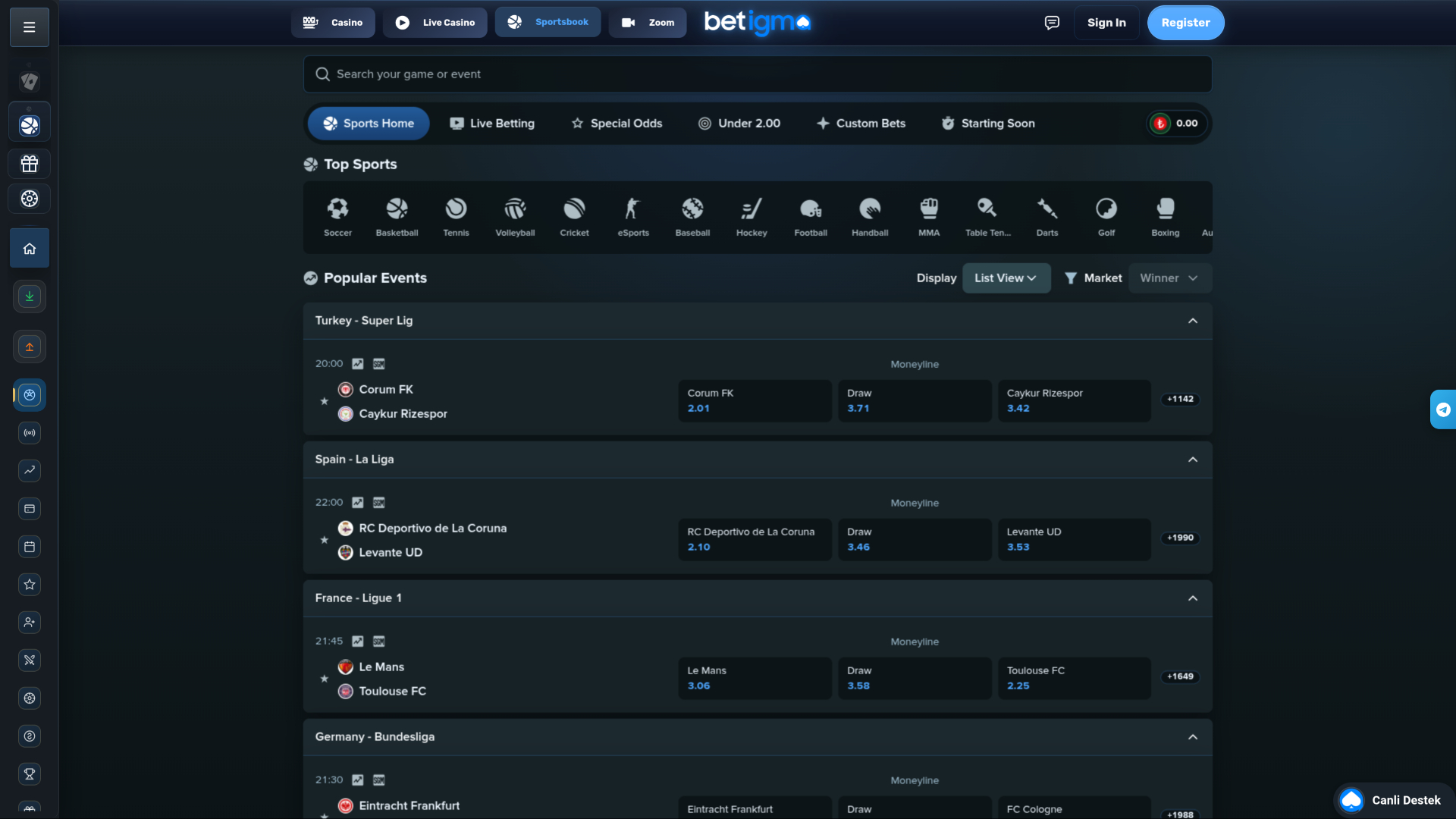Collapse the France - Ligue 1 section

(x=1193, y=598)
